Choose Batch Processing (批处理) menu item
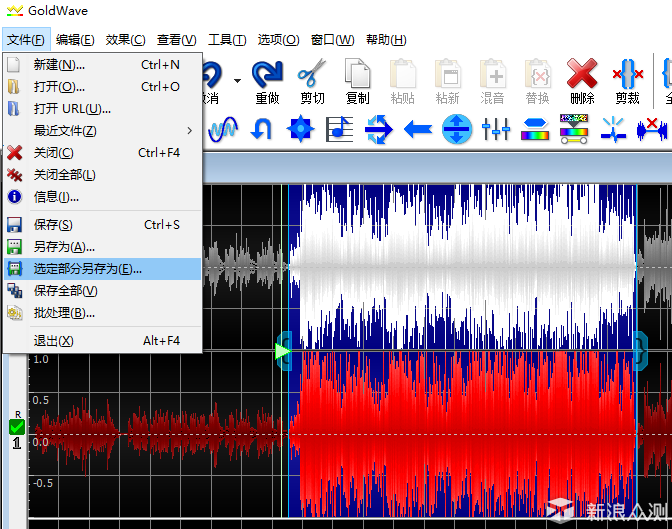 point(102,313)
